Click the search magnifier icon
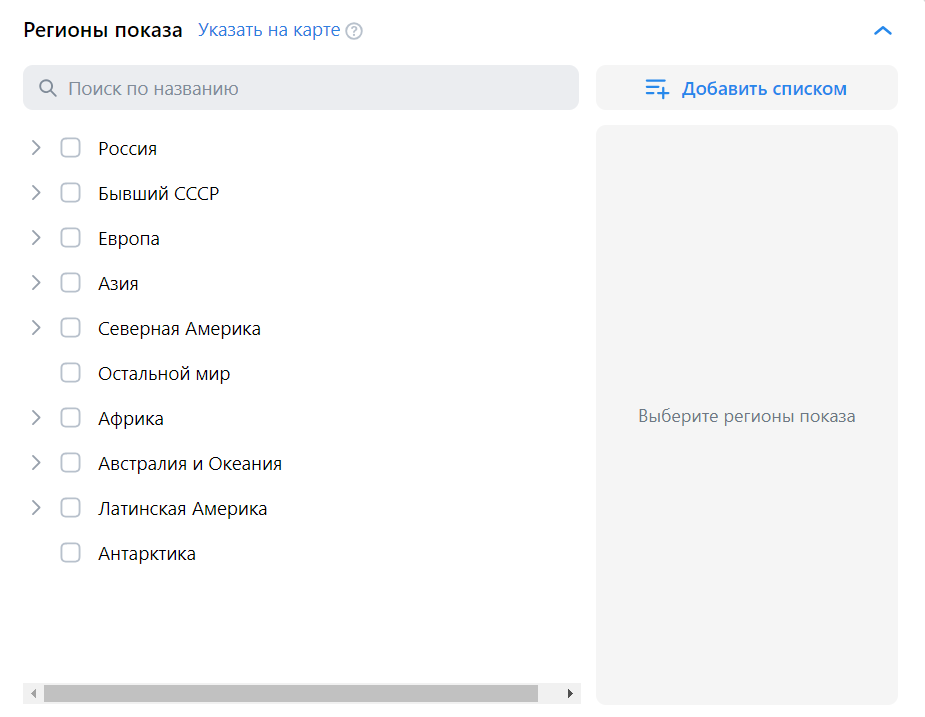 (x=47, y=88)
